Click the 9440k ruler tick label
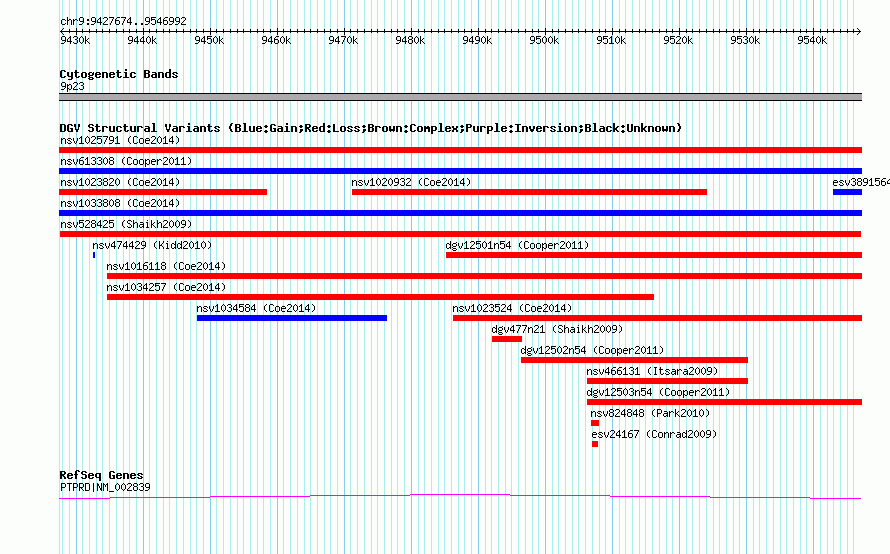 (x=142, y=40)
